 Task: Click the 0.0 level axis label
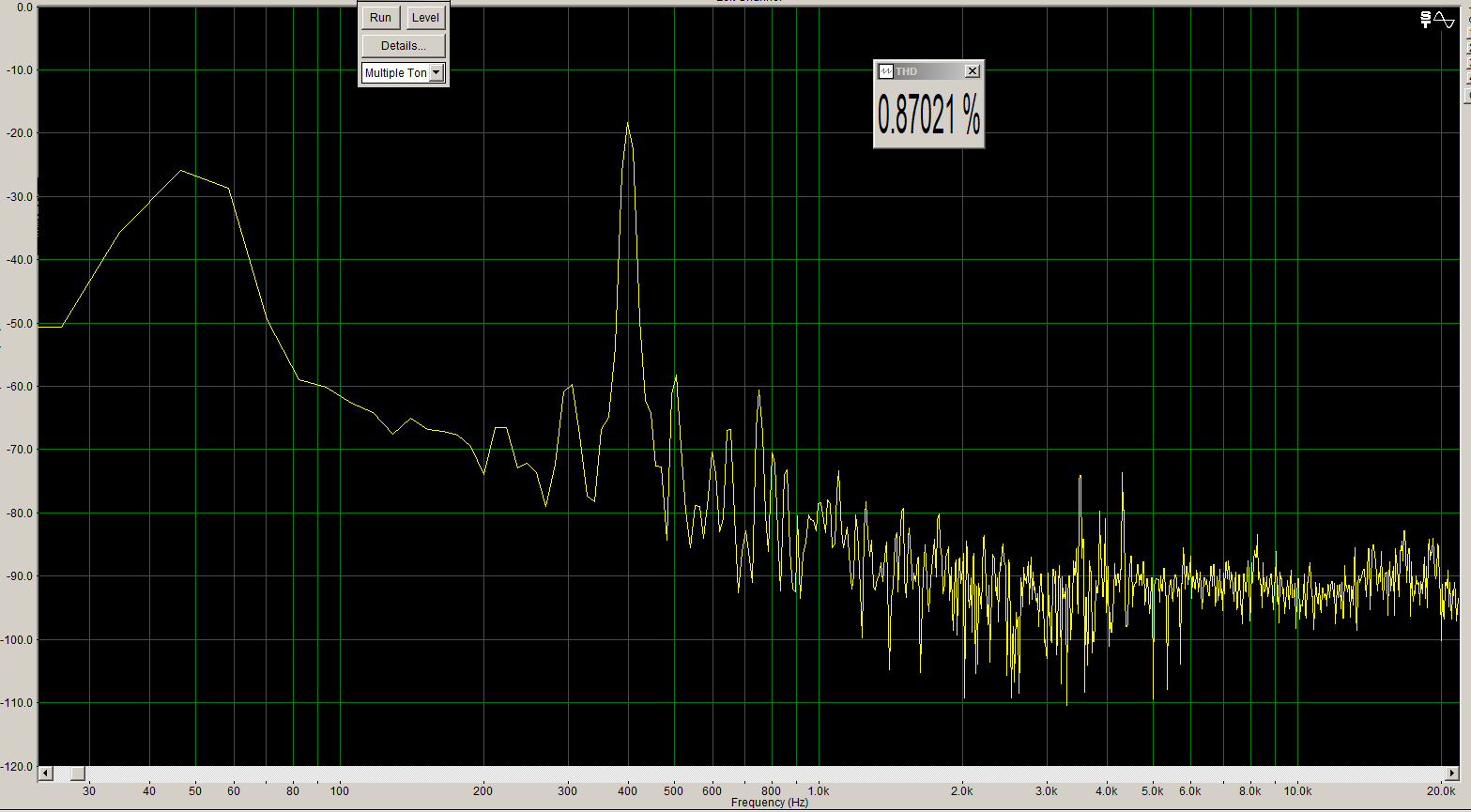coord(25,7)
